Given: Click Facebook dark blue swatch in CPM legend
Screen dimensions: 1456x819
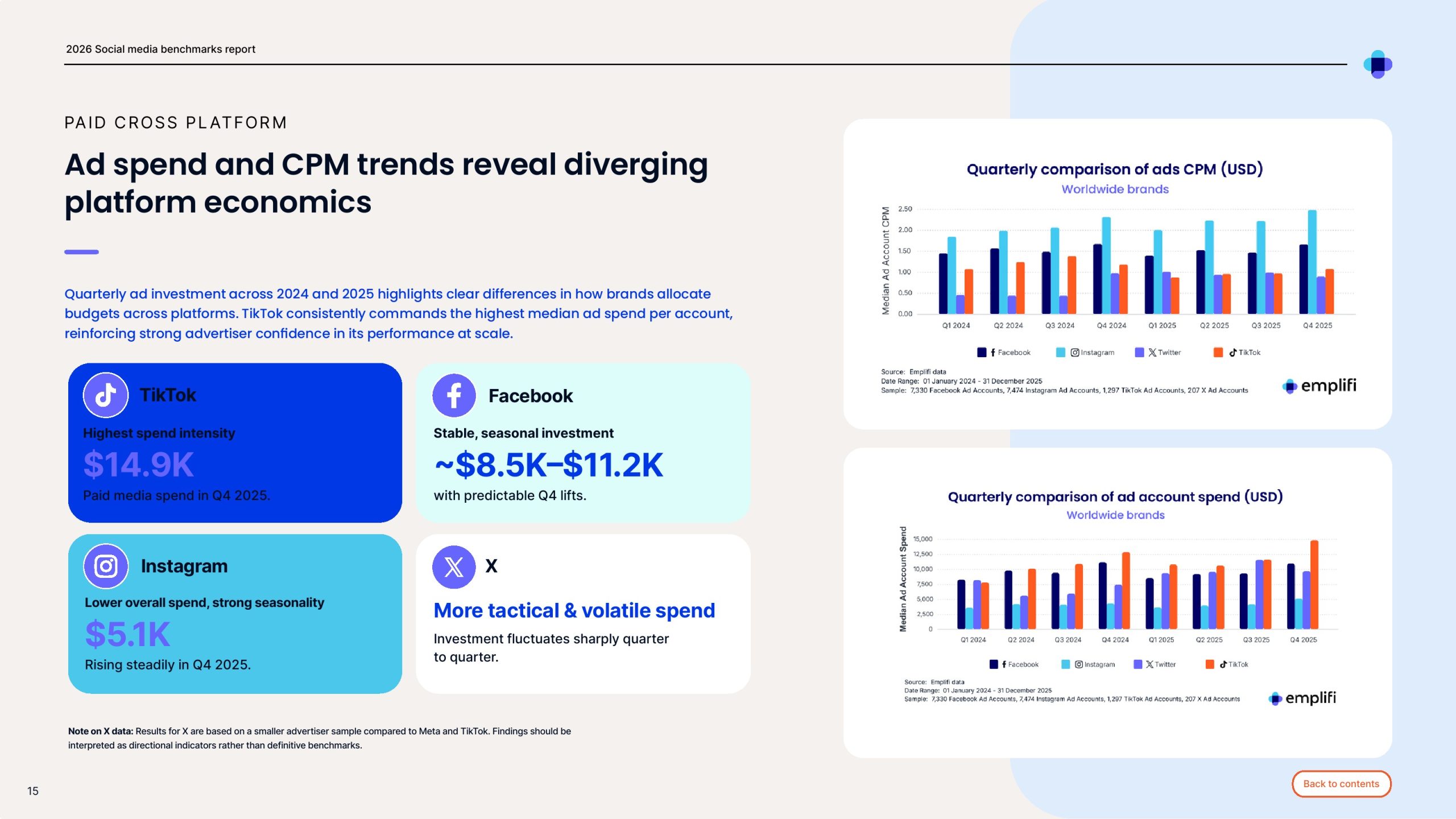Looking at the screenshot, I should click(x=982, y=353).
